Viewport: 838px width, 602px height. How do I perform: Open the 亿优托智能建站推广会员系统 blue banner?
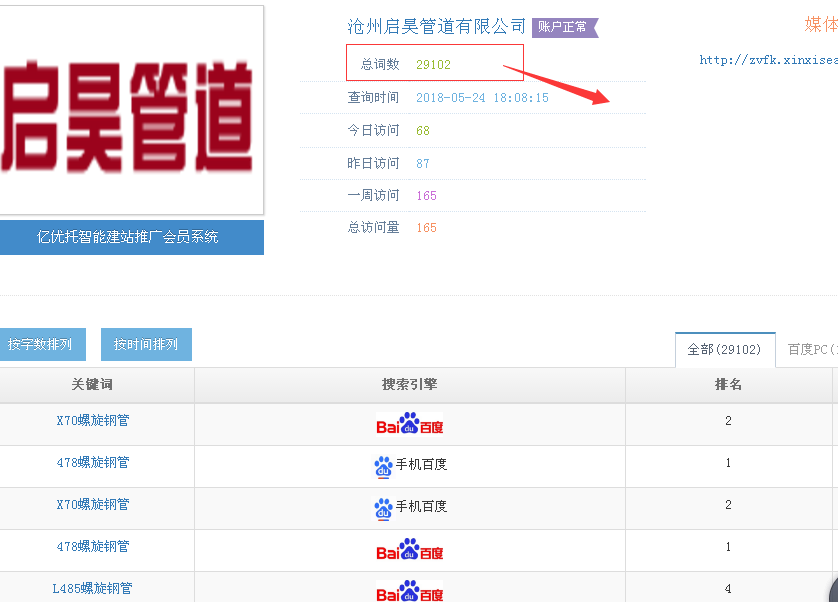128,237
